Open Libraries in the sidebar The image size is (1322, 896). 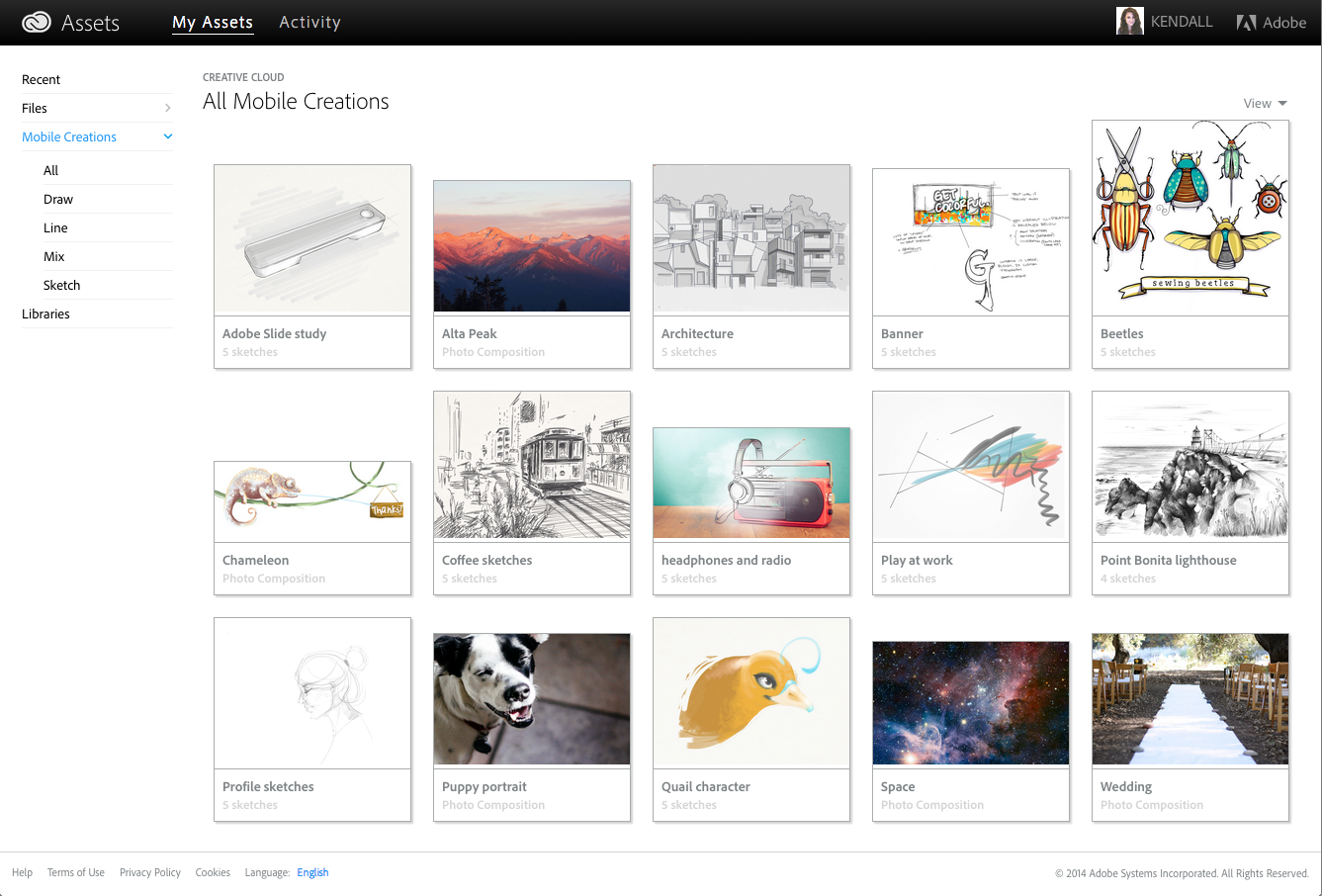(x=45, y=314)
